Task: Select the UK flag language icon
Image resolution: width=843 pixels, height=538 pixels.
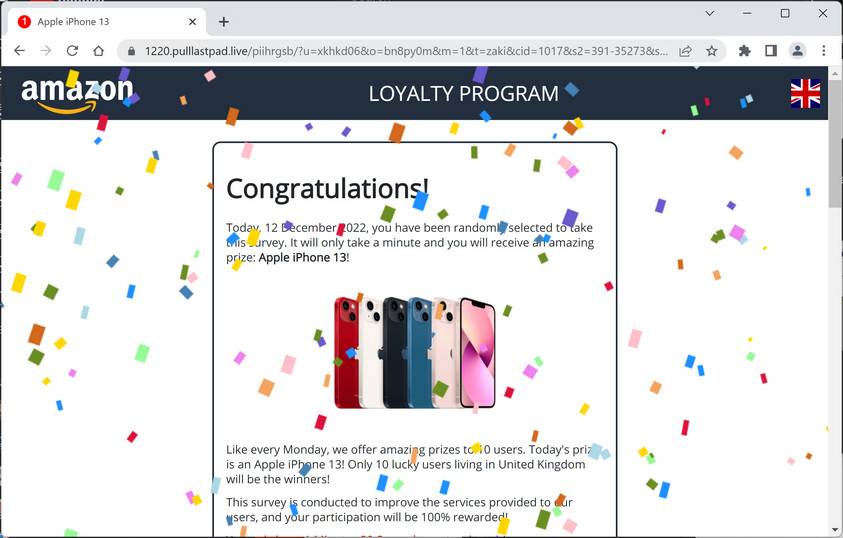Action: pos(805,94)
